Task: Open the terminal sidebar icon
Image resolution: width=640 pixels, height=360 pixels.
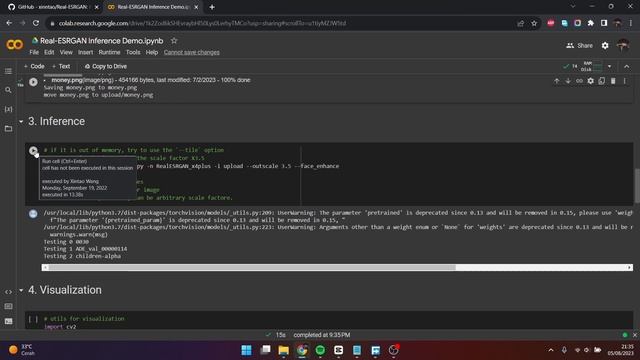Action: (x=8, y=321)
